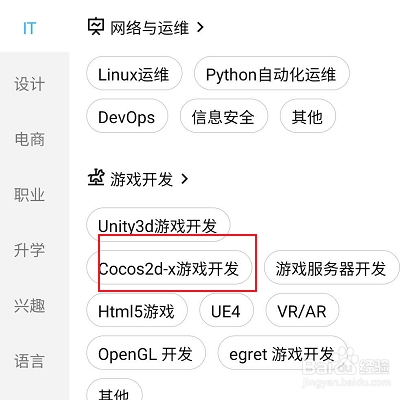Tap the 信息安全 tag
The height and width of the screenshot is (400, 419).
coord(224,116)
